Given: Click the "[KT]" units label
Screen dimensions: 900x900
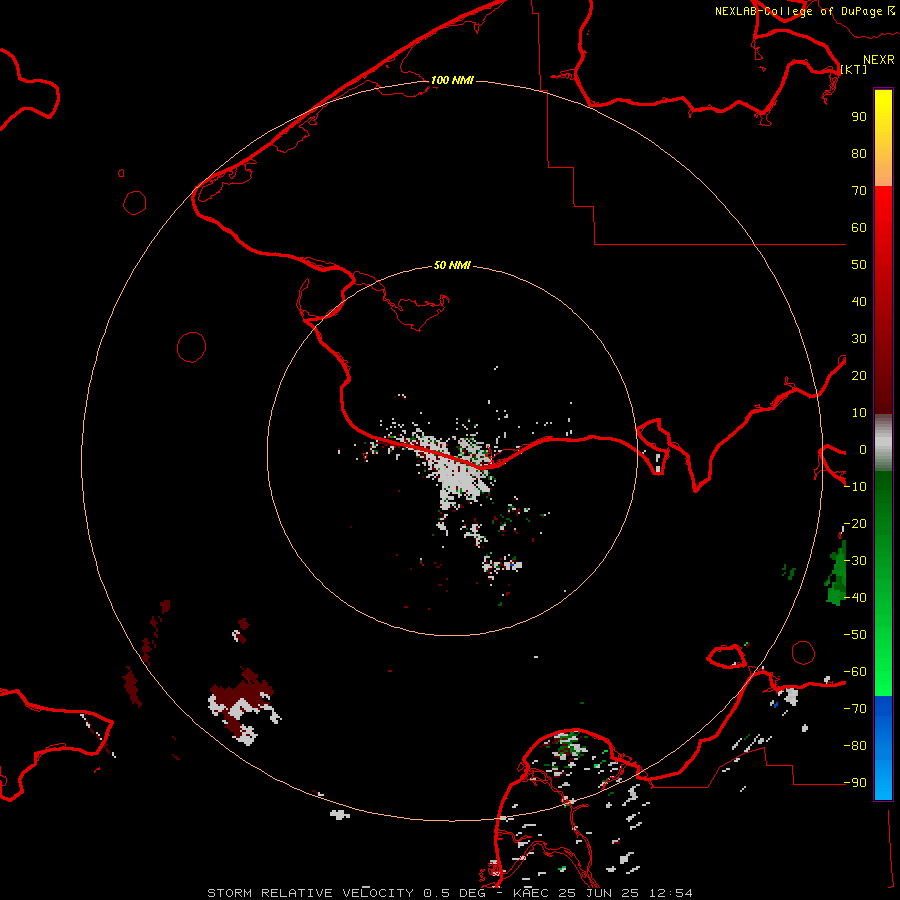Looking at the screenshot, I should pyautogui.click(x=854, y=69).
